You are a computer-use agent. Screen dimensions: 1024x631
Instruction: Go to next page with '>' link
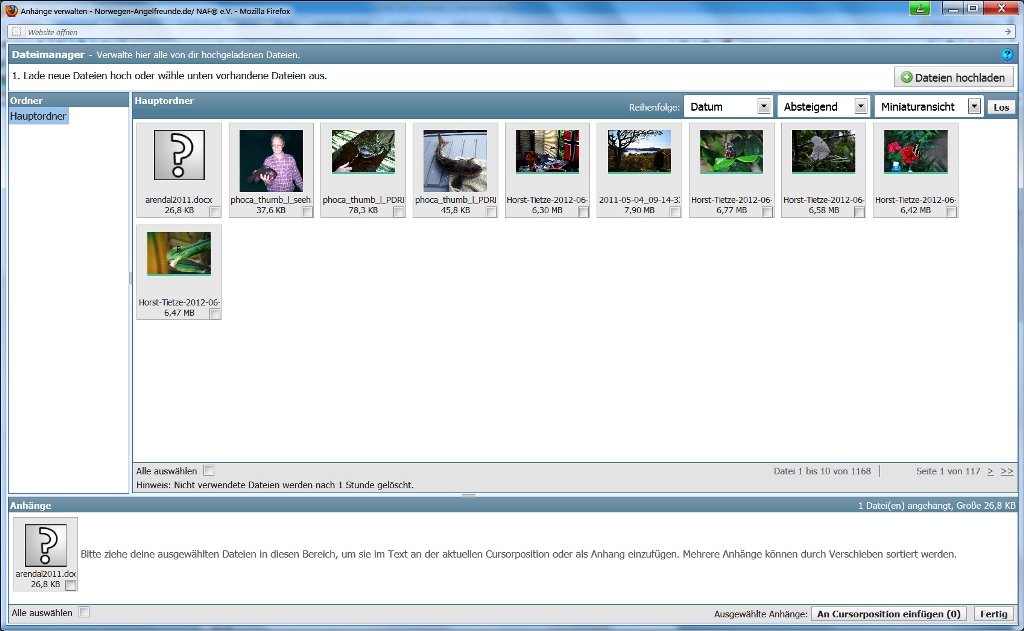click(x=990, y=470)
